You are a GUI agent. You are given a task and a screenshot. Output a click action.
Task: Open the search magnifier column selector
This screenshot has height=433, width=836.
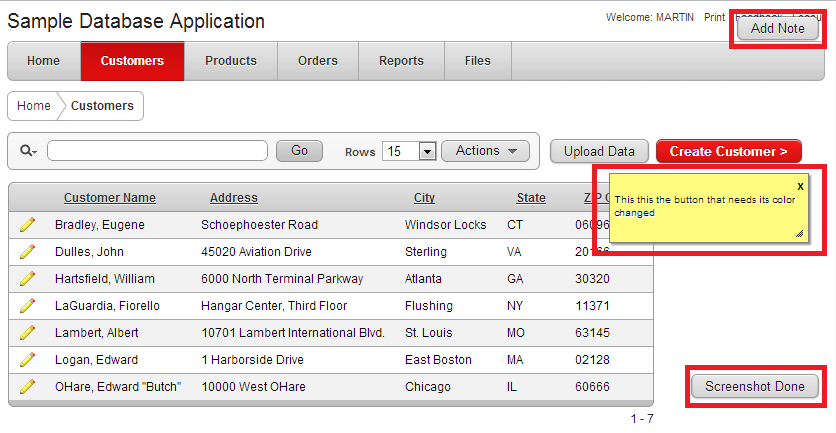[28, 151]
